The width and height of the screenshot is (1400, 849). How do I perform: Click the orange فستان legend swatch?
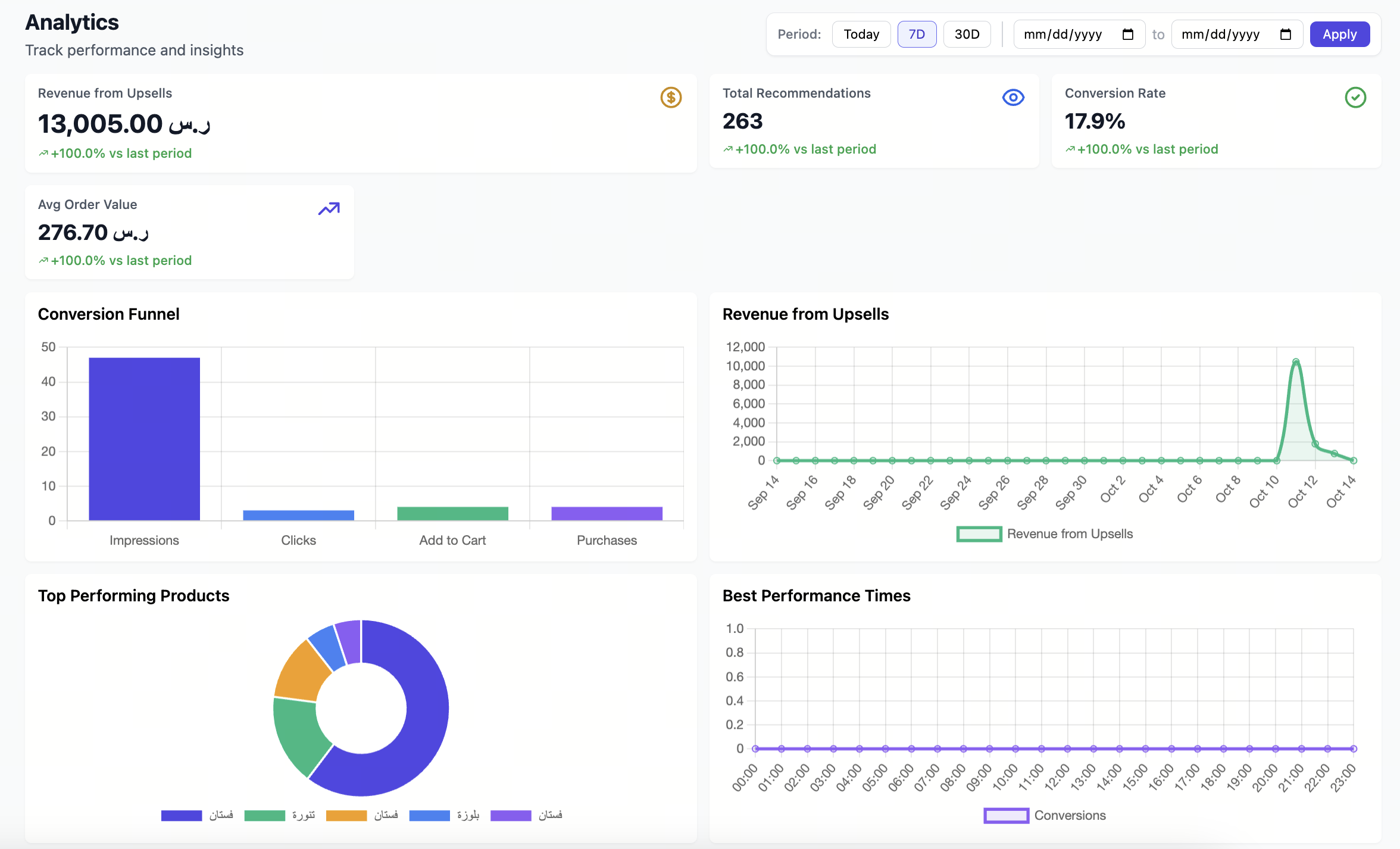click(346, 815)
